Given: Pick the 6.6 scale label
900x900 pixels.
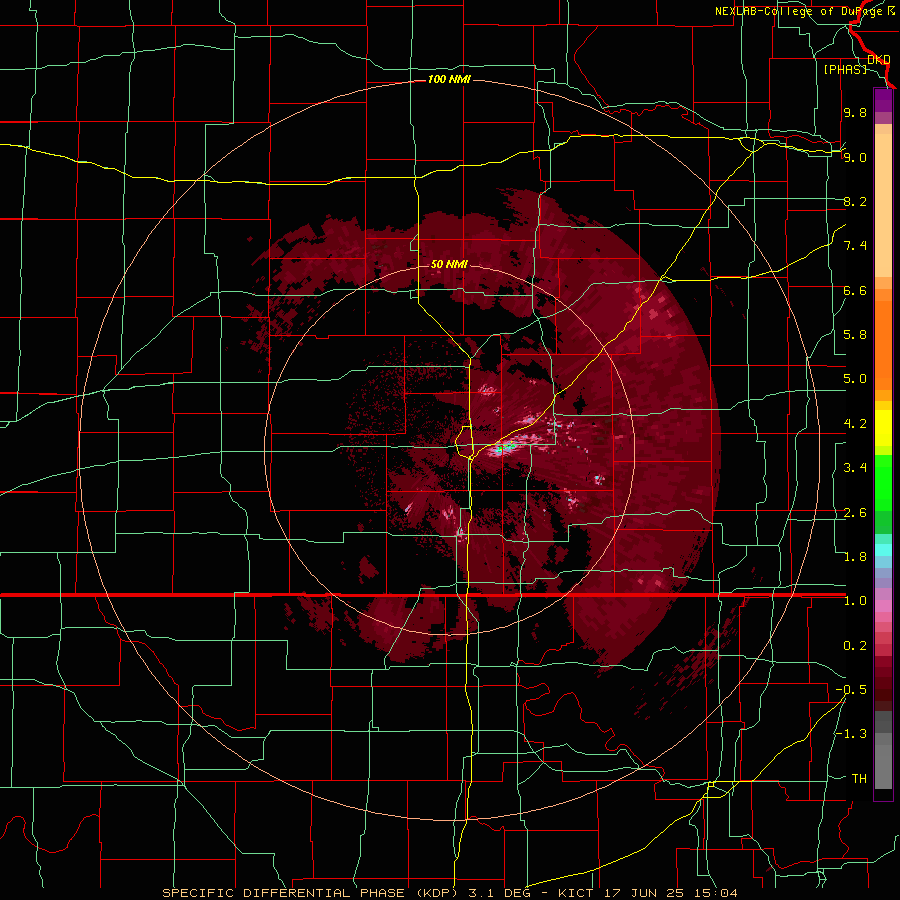Looking at the screenshot, I should (x=855, y=290).
